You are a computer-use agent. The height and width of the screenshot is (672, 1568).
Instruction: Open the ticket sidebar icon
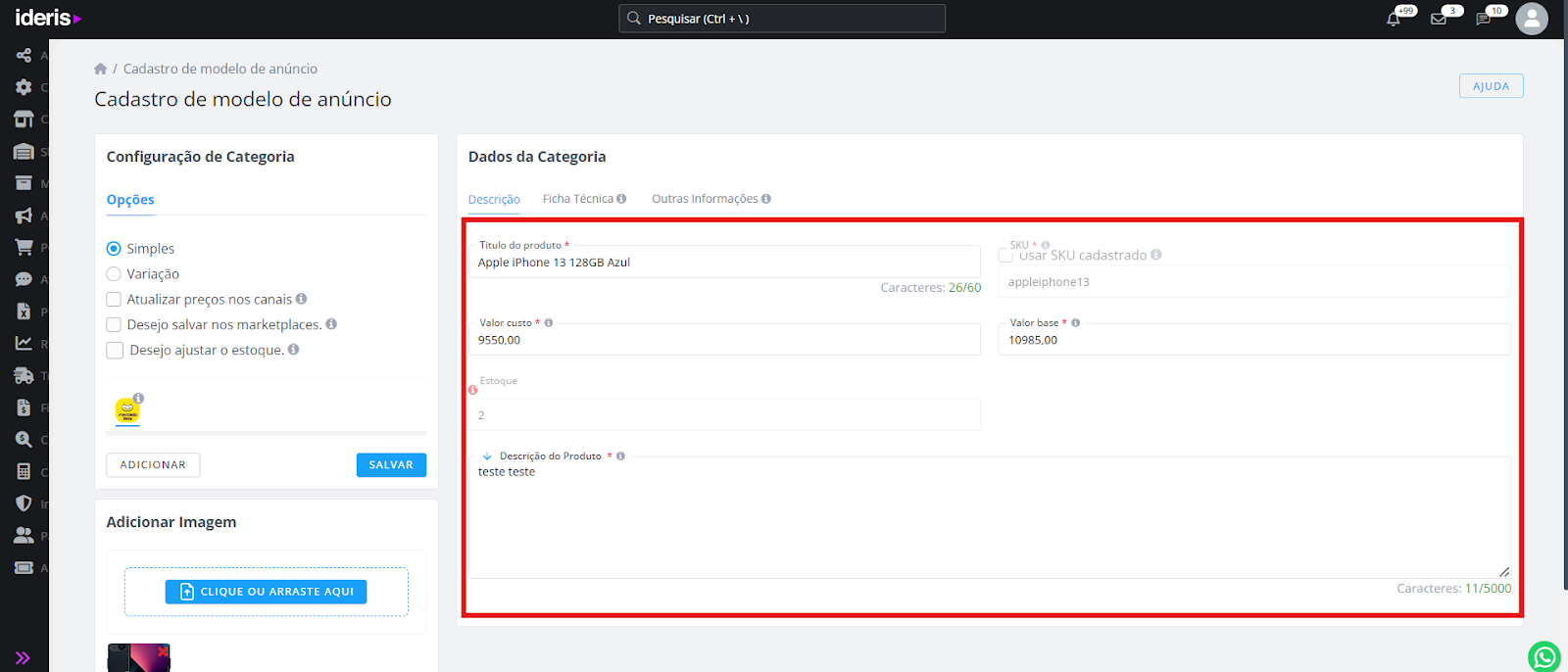point(24,567)
